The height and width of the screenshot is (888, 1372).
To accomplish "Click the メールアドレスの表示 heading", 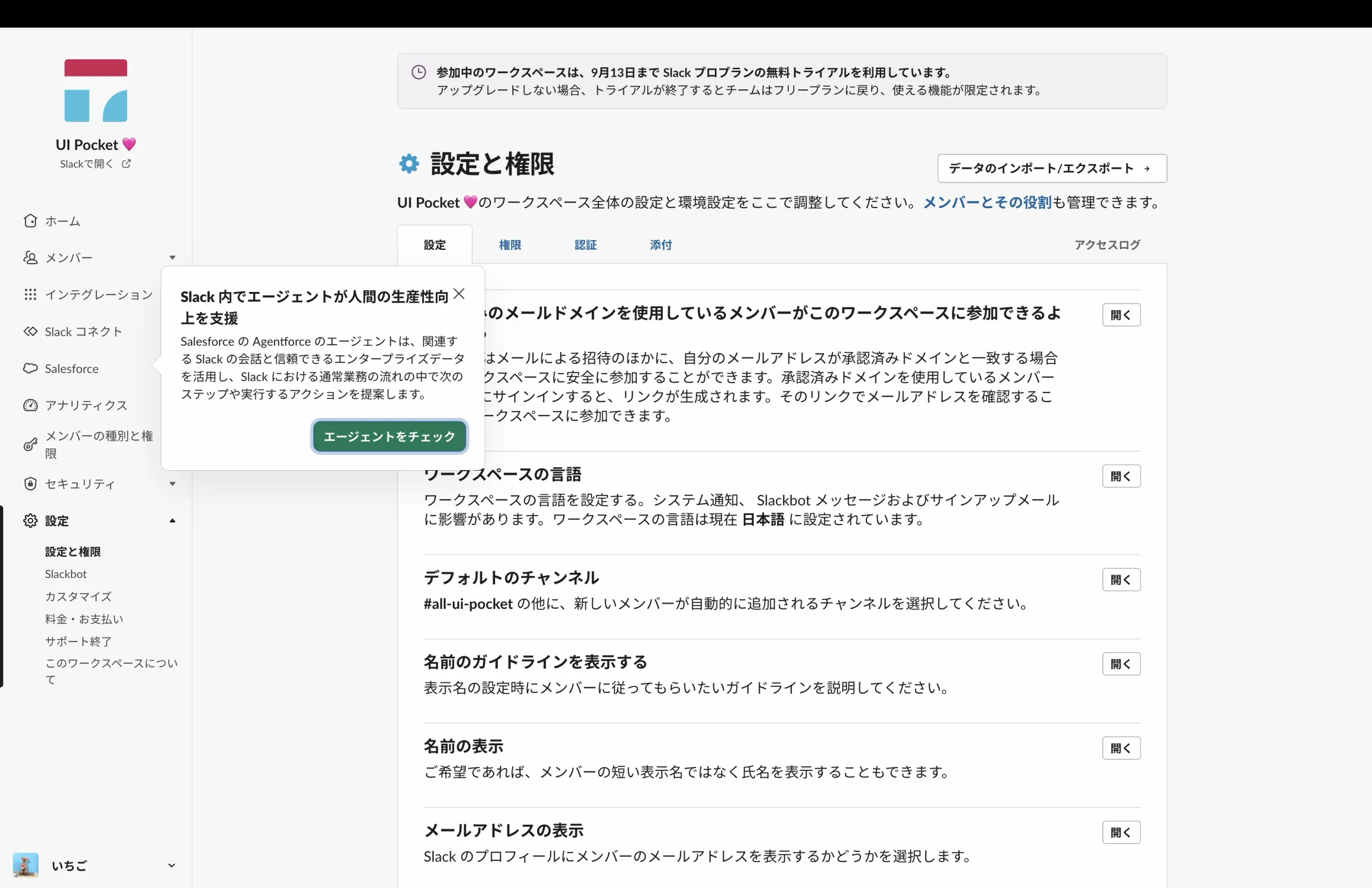I will coord(504,830).
